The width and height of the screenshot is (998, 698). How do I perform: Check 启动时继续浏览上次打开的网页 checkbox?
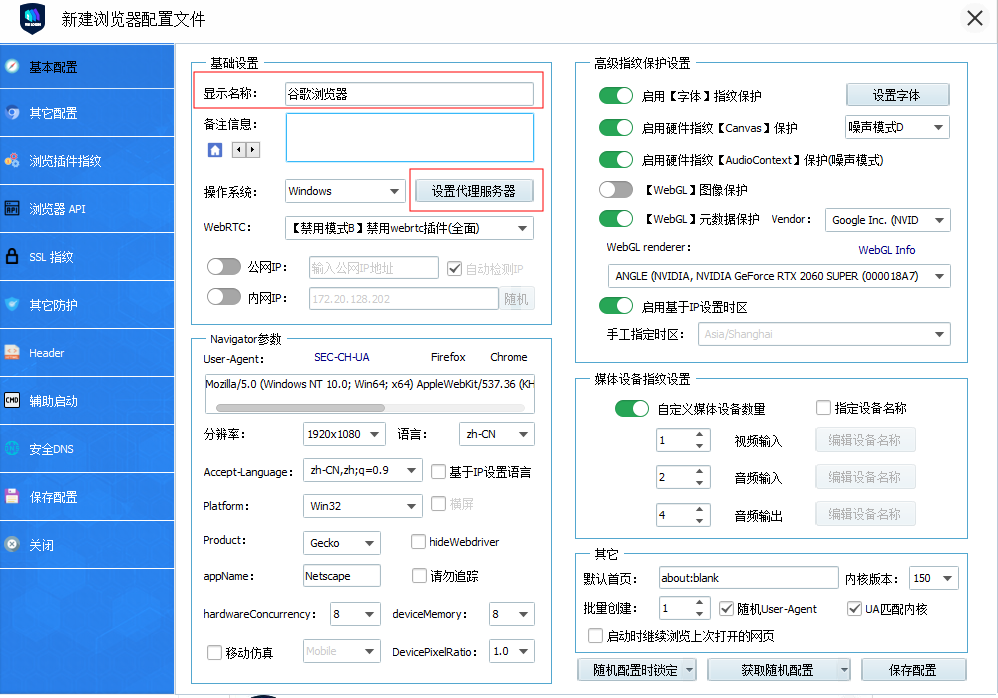[595, 636]
